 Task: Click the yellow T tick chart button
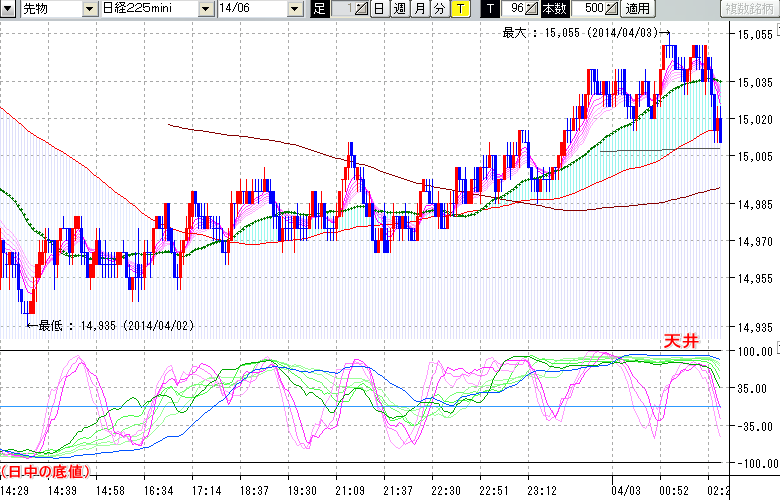[459, 9]
